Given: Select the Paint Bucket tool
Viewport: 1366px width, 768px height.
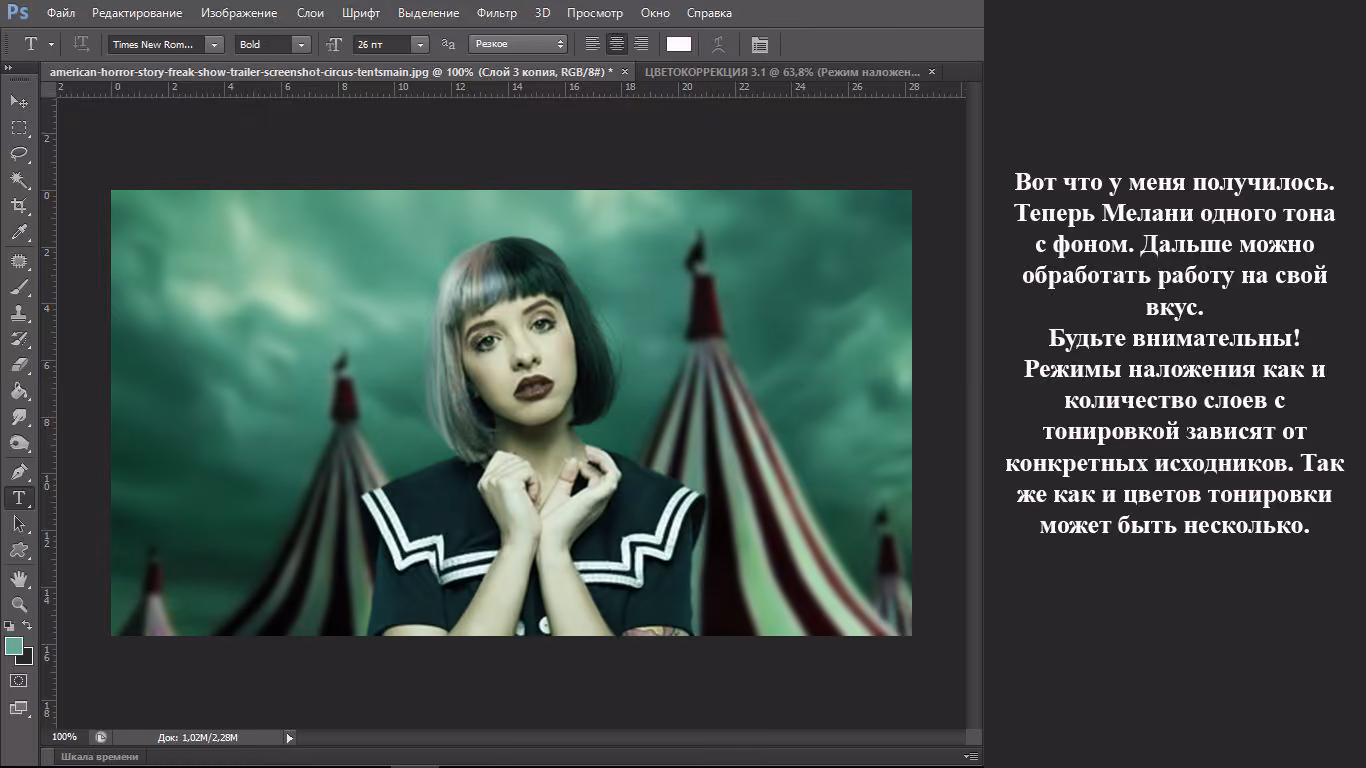Looking at the screenshot, I should tap(18, 391).
